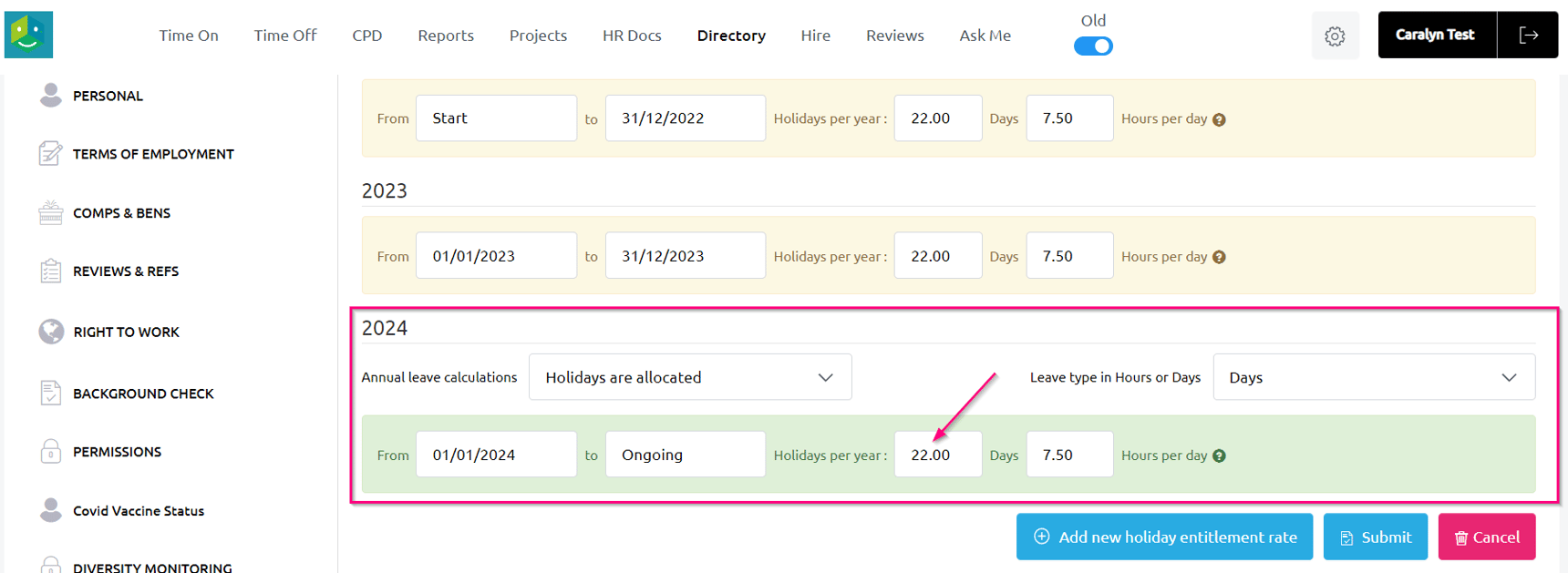Click the Terms of Employment pencil icon
Image resolution: width=1568 pixels, height=573 pixels.
tap(51, 153)
